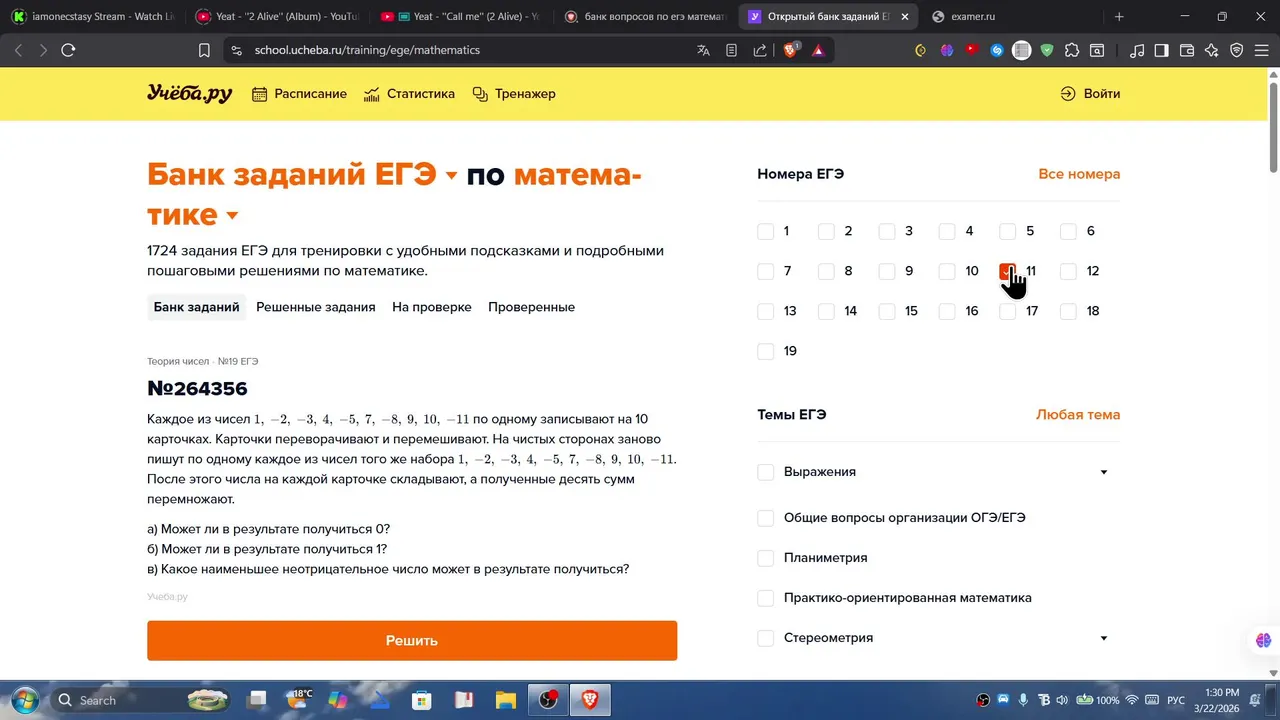Click the bookmark icon in address bar
The width and height of the screenshot is (1280, 720).
coord(204,50)
